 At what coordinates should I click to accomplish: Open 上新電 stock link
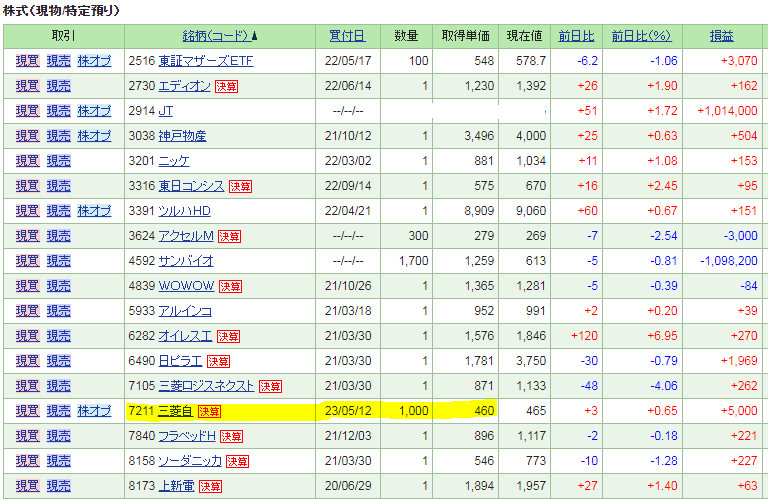tap(176, 486)
